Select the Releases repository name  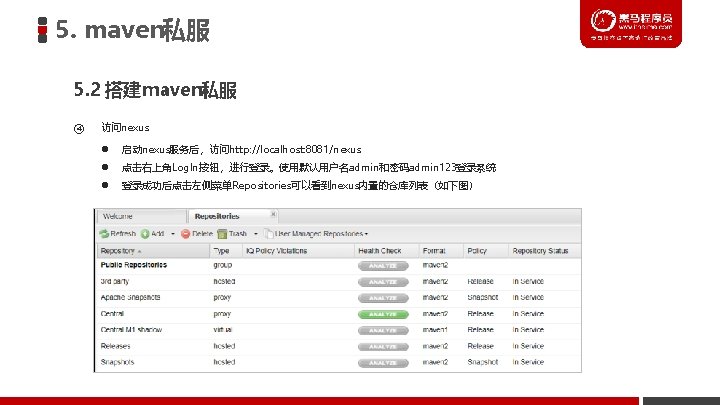(x=115, y=346)
